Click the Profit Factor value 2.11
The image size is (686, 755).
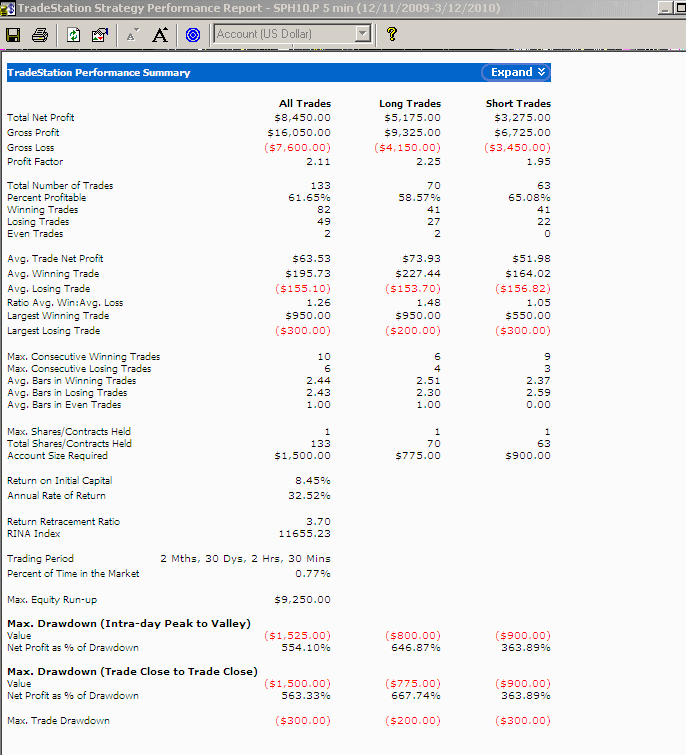[318, 162]
